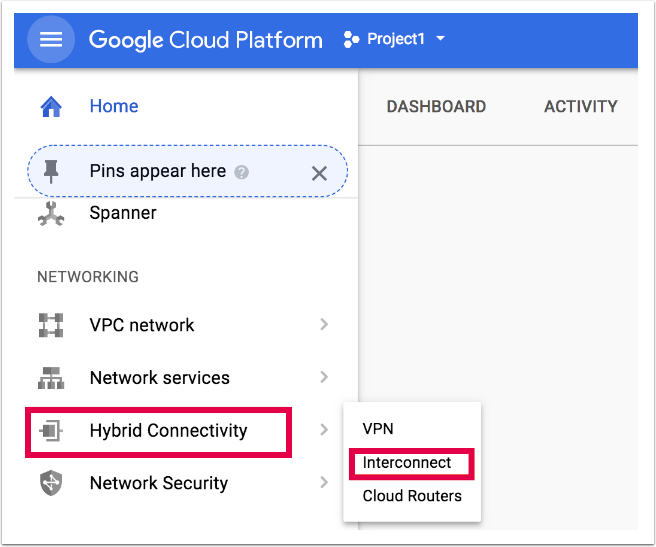Click the Project1 hexagon icon
656x547 pixels.
click(350, 40)
